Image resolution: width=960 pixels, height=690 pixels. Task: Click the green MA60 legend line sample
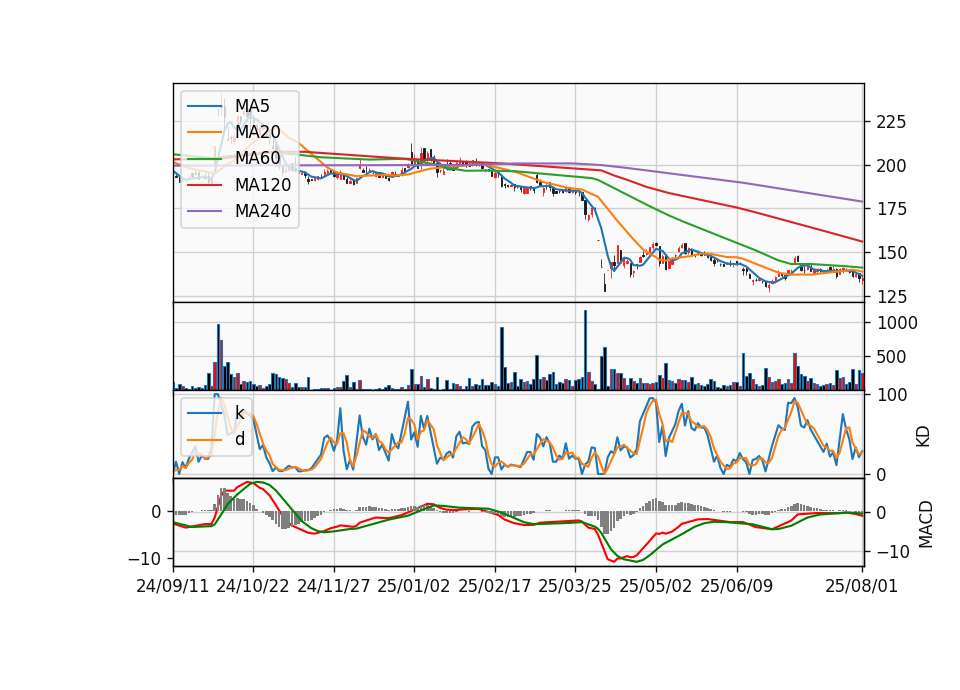pyautogui.click(x=204, y=159)
